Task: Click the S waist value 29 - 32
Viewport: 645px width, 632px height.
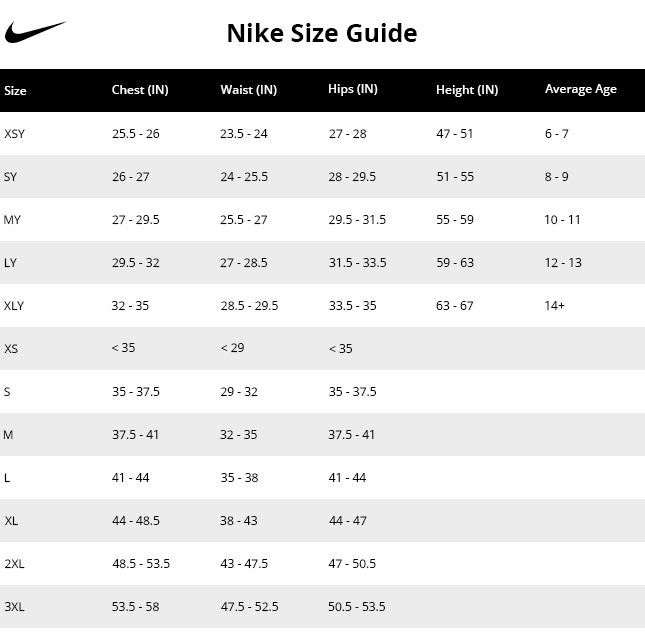Action: pos(239,392)
